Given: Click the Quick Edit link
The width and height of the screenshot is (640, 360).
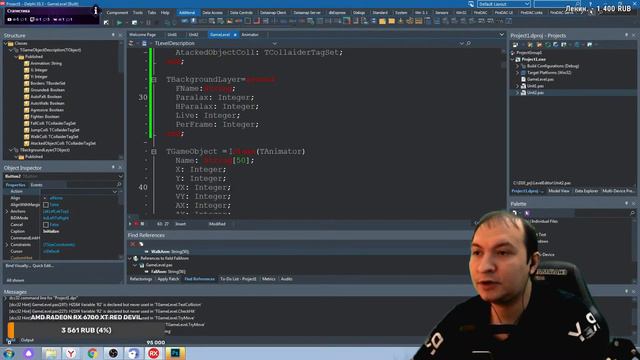Looking at the screenshot, I should (x=43, y=266).
